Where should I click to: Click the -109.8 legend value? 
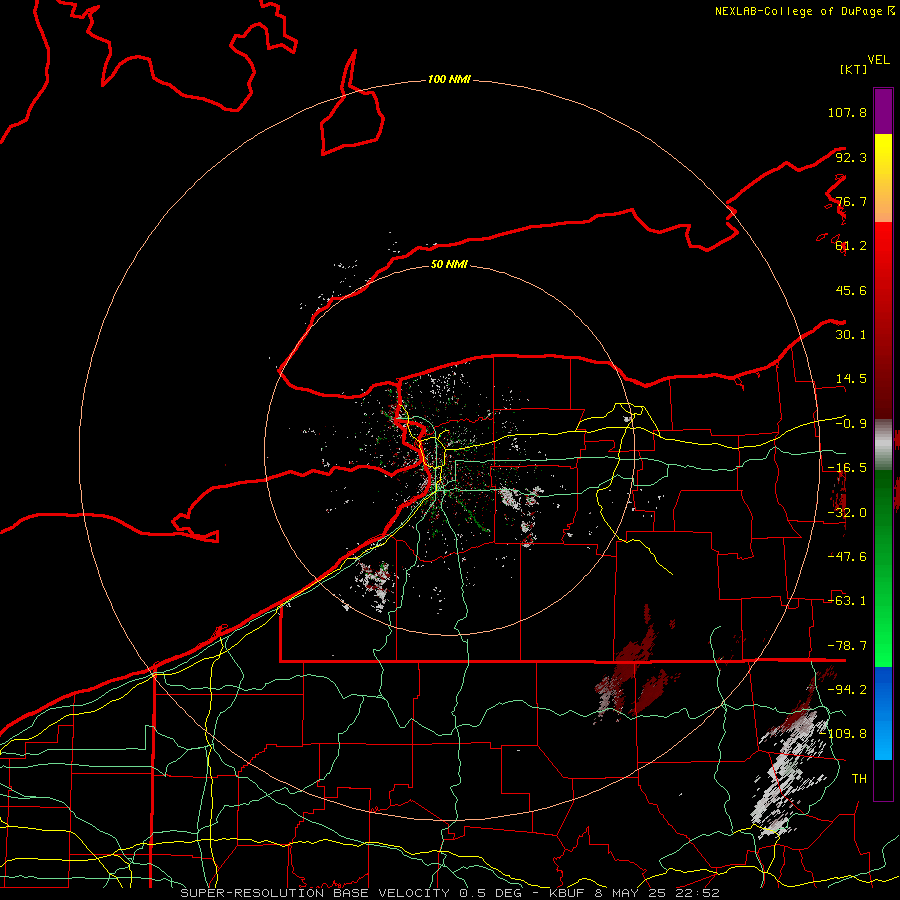click(x=844, y=734)
